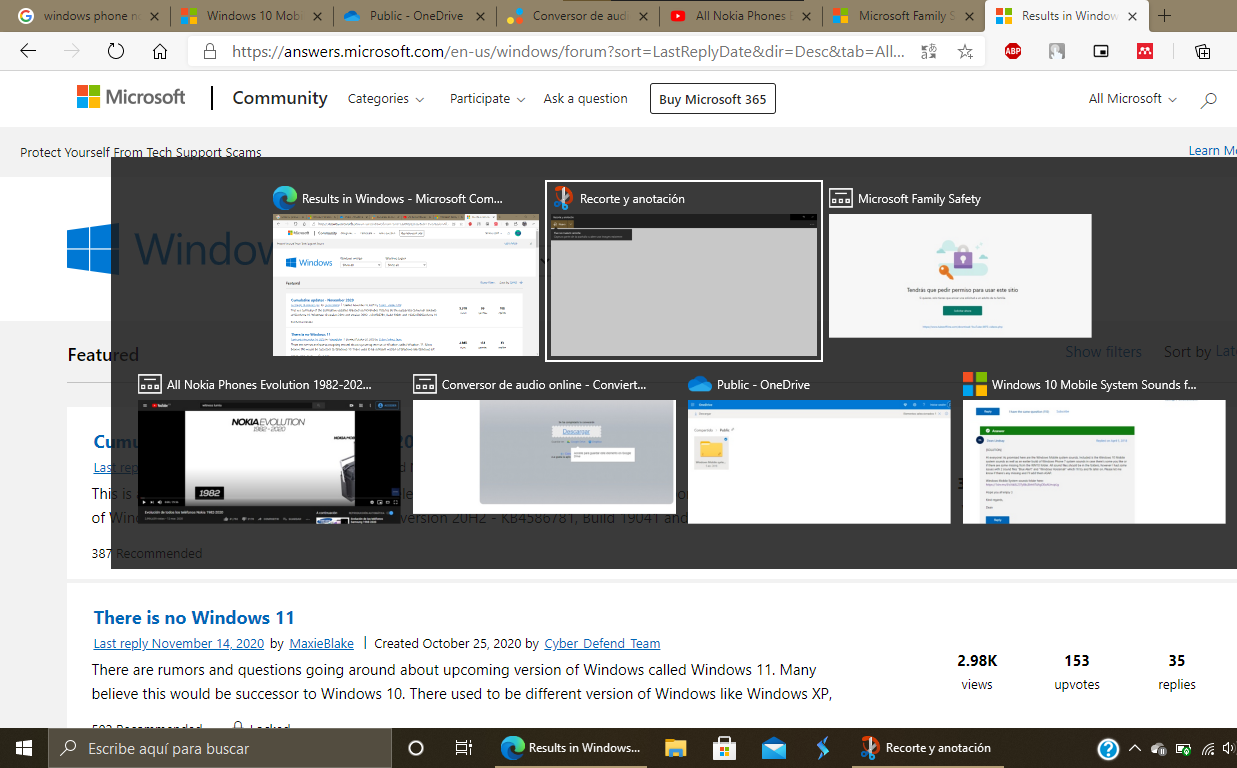Switch to the Microsoft Family Safety tab
The image size is (1237, 768).
903,16
